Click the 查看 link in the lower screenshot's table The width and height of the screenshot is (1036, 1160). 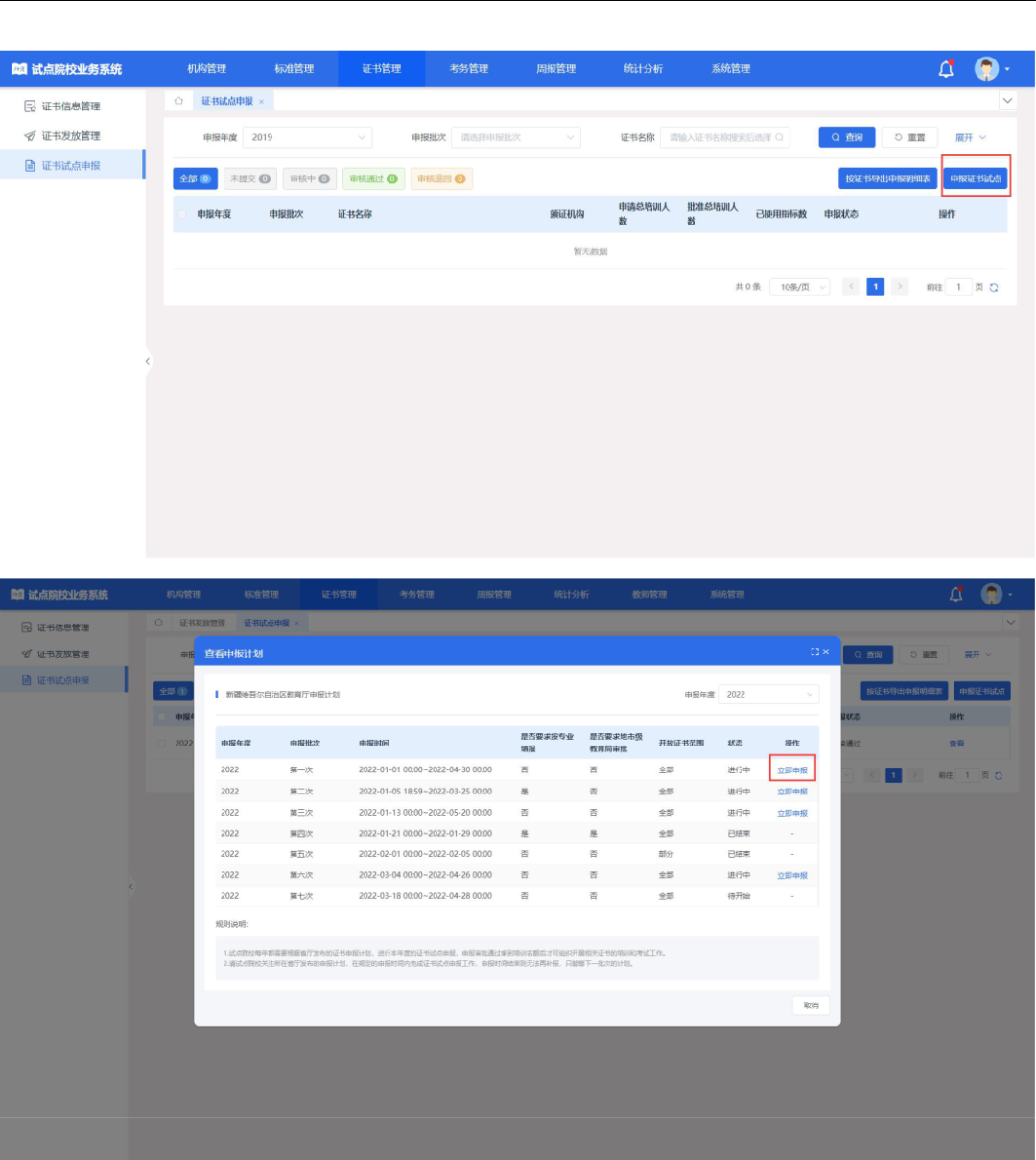tap(956, 744)
